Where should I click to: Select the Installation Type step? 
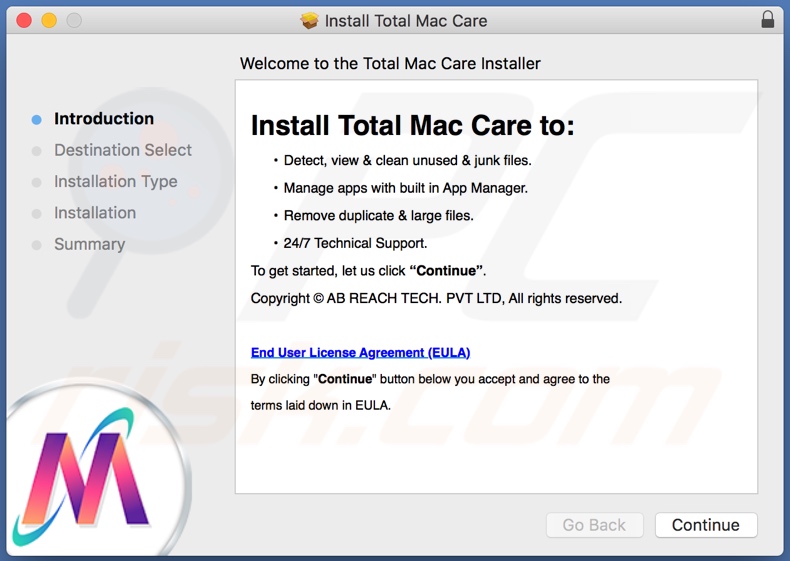click(x=116, y=181)
